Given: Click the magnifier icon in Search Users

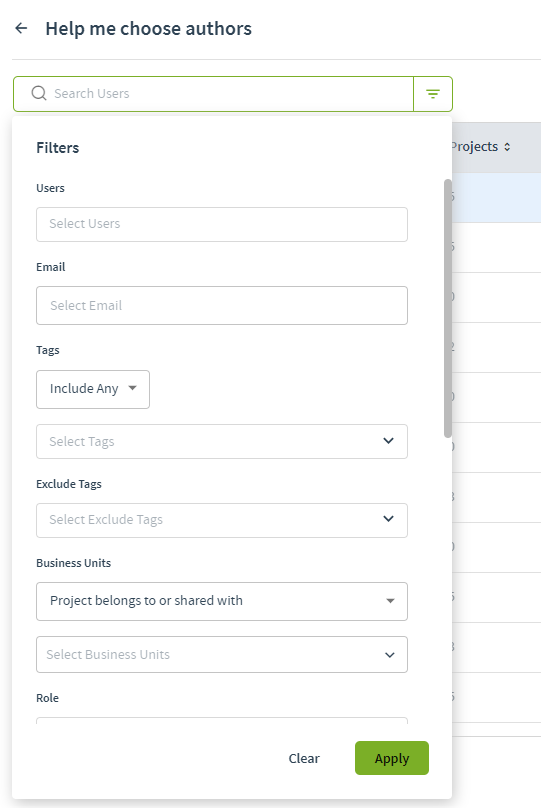Looking at the screenshot, I should (x=39, y=93).
